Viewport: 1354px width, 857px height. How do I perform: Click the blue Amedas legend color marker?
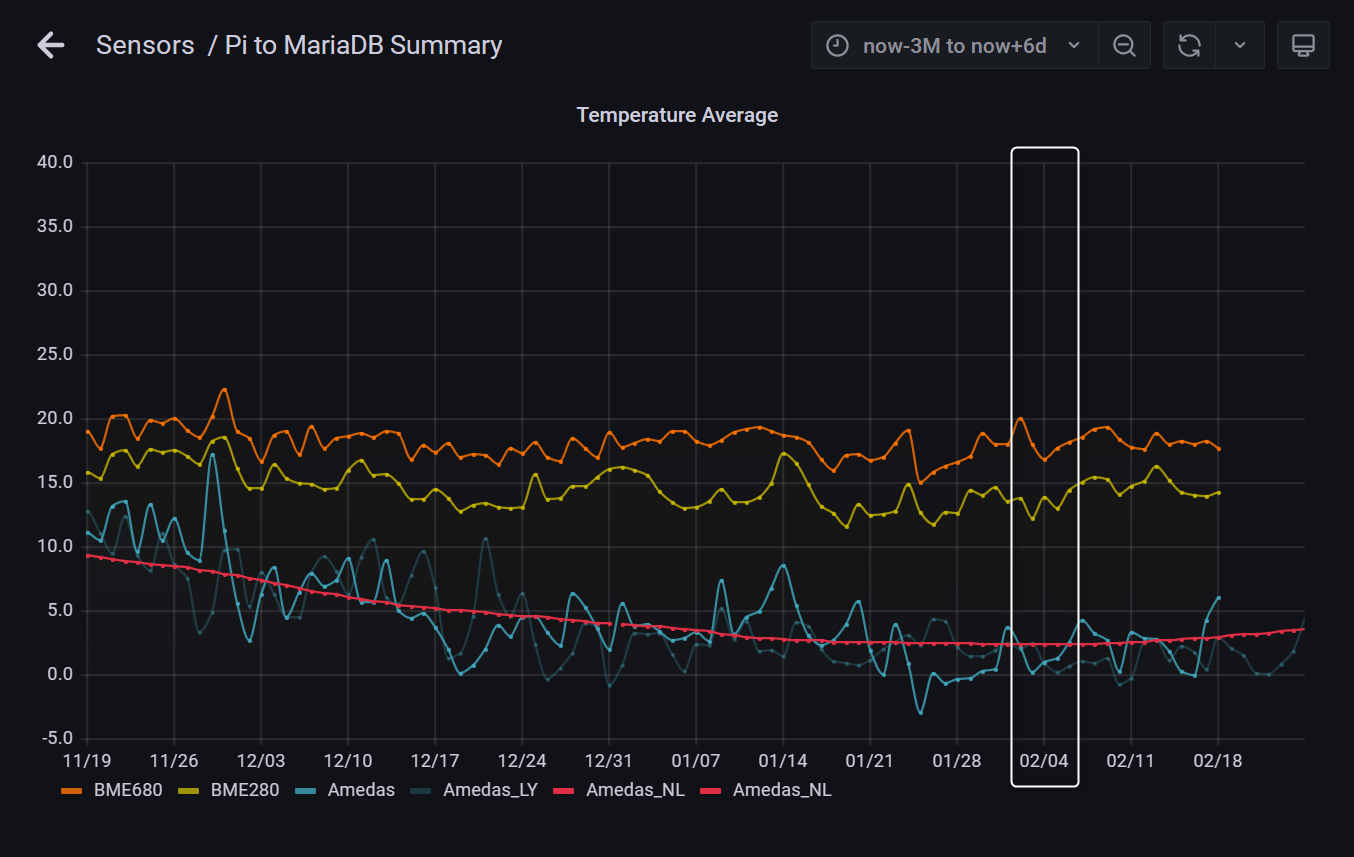[307, 790]
